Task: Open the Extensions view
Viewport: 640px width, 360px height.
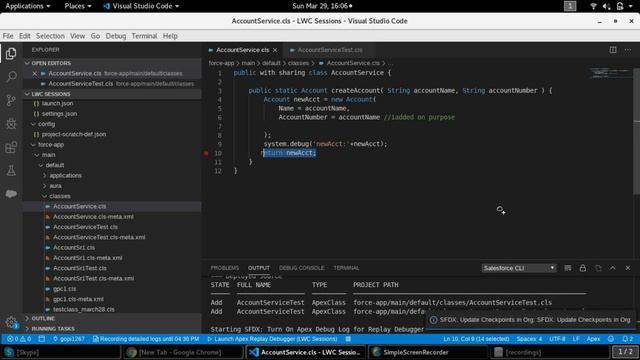Action: pyautogui.click(x=11, y=147)
